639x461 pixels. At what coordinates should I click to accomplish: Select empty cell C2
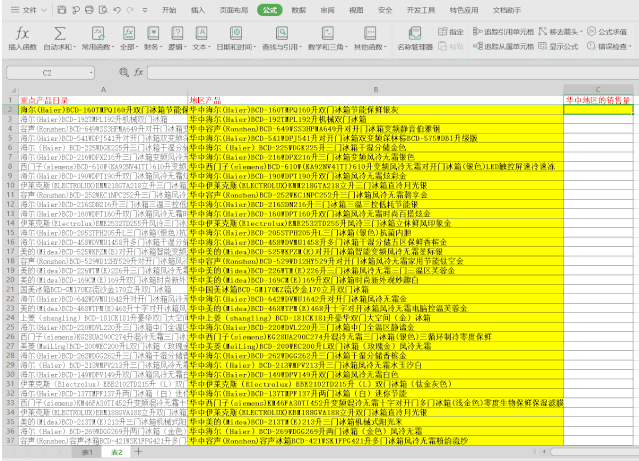point(598,109)
